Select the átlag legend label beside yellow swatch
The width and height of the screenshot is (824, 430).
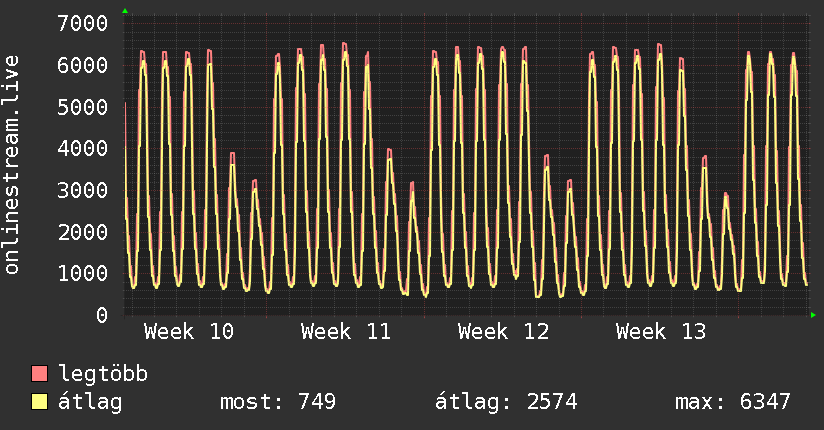[x=90, y=402]
